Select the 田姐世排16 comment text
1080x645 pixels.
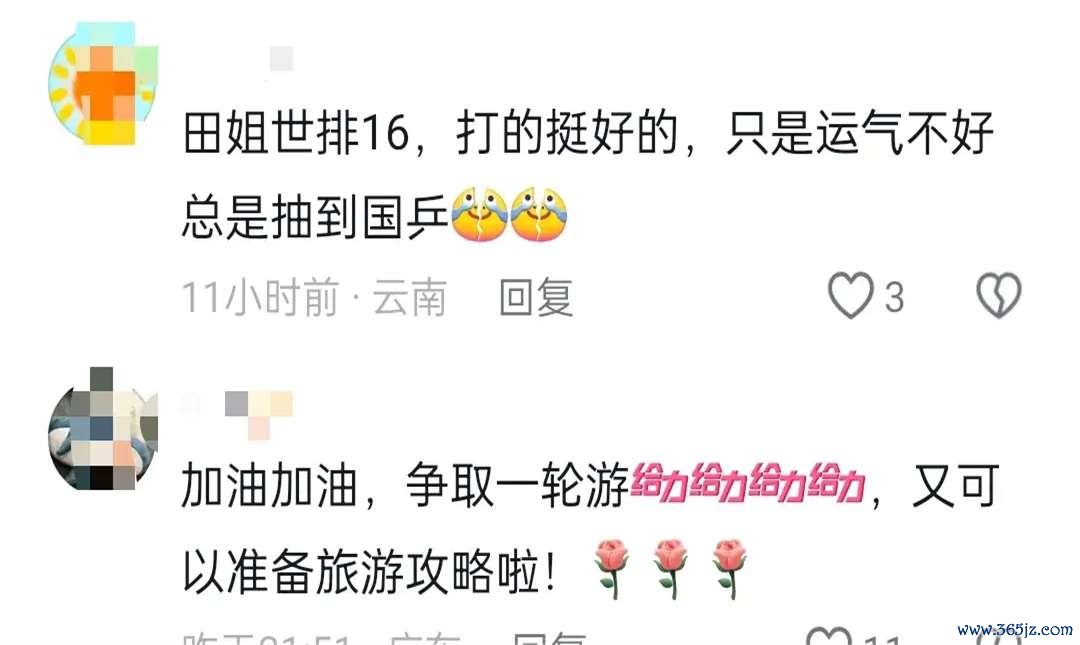tap(588, 175)
